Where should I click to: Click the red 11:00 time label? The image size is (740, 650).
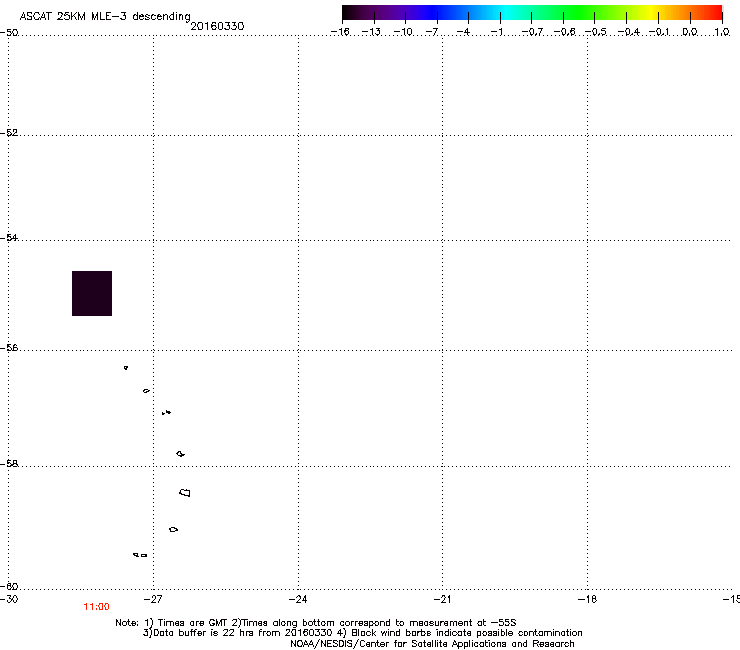click(96, 607)
